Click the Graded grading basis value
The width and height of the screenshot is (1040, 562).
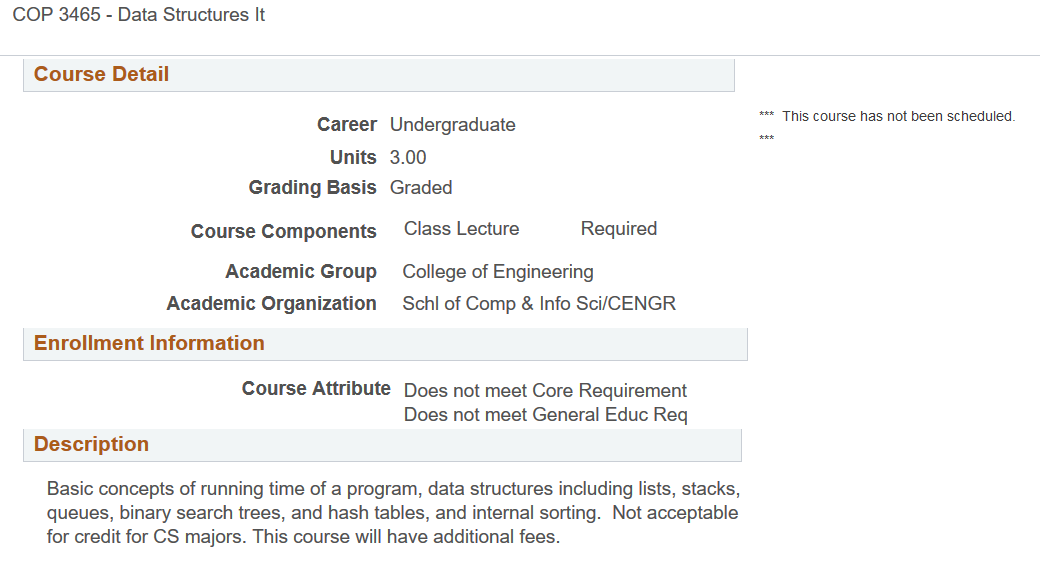coord(421,188)
